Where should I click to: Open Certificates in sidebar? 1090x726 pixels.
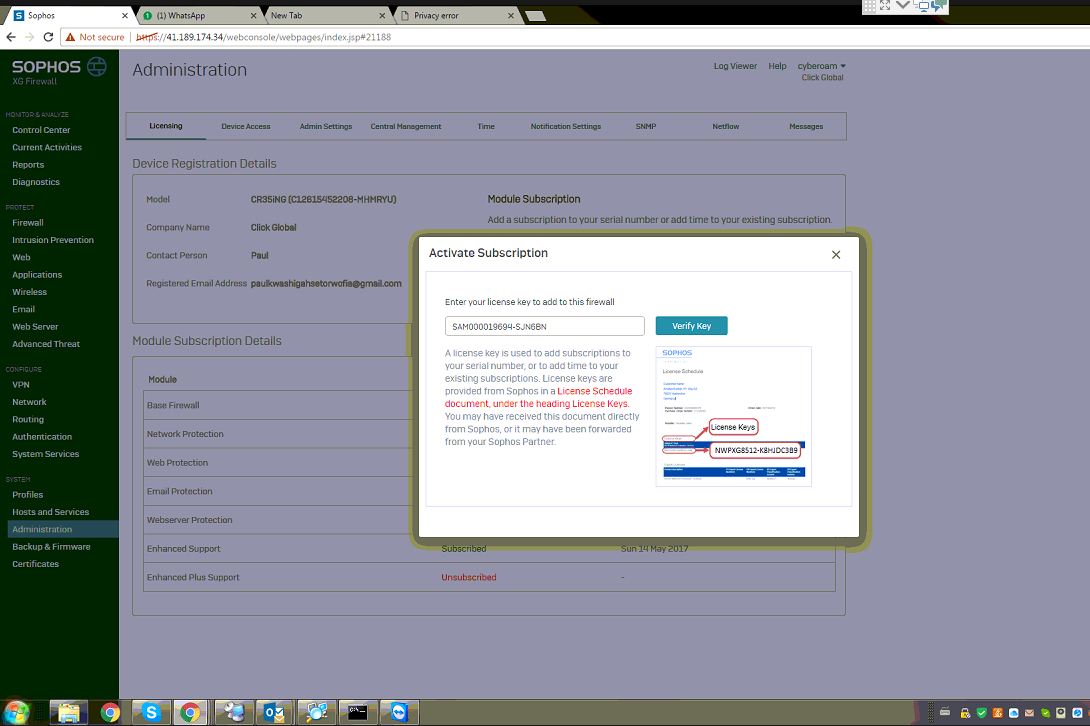(x=35, y=564)
